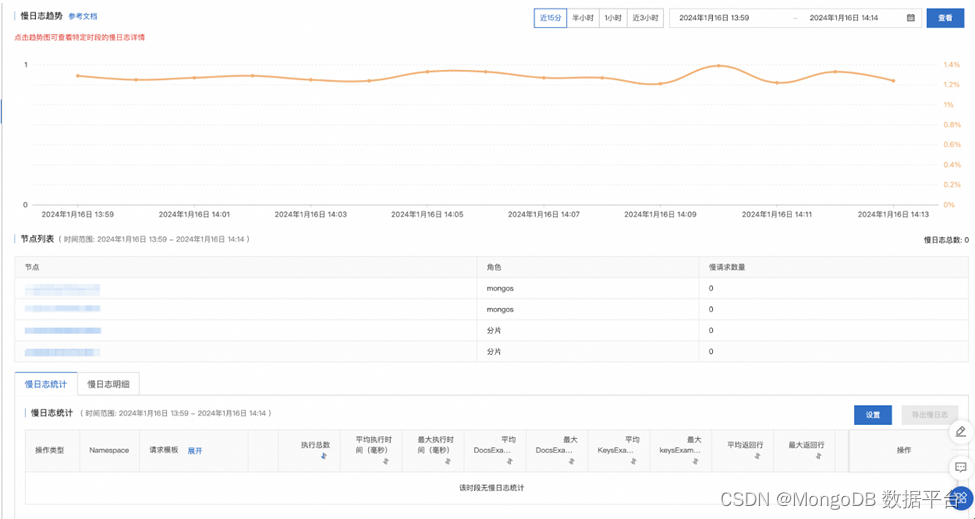The width and height of the screenshot is (975, 519).
Task: Sort by 平均执行时间(毫秒) column sort icon
Action: click(x=386, y=461)
